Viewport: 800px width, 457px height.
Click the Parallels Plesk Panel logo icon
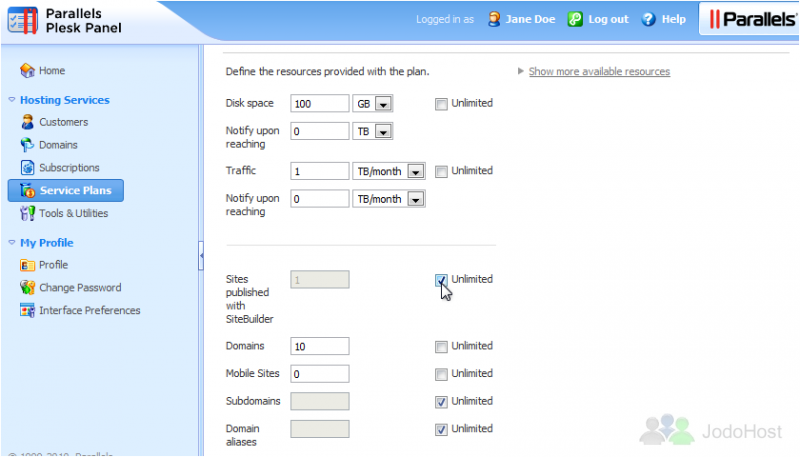(x=23, y=21)
